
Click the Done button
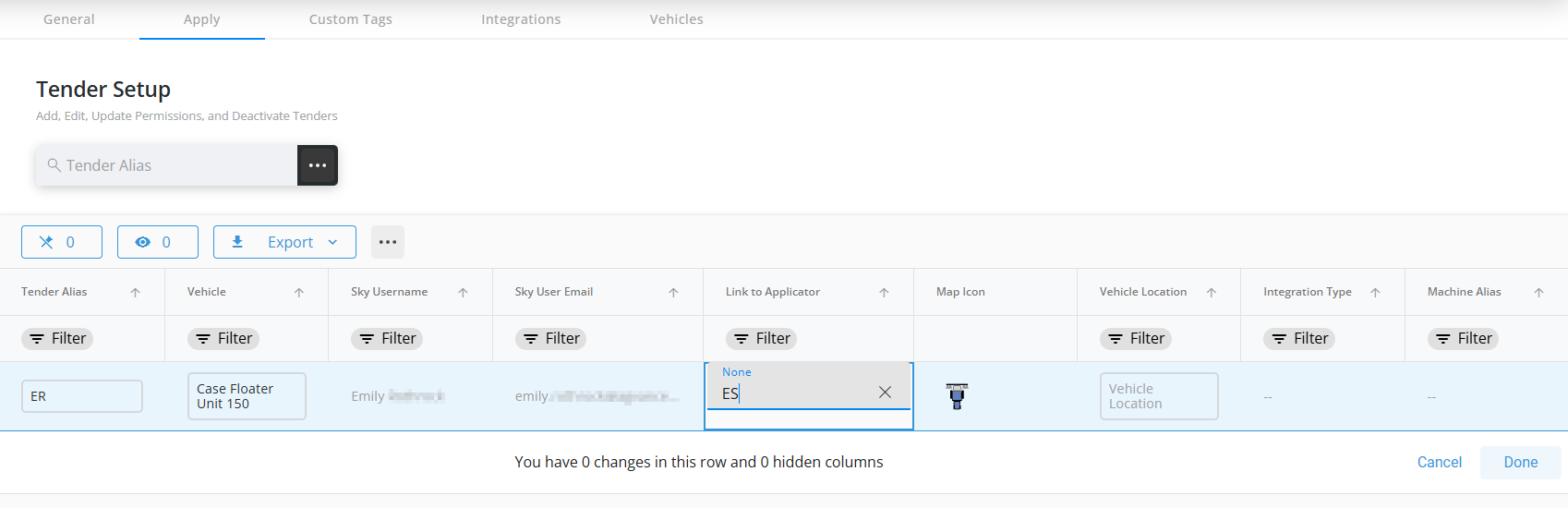coord(1520,462)
